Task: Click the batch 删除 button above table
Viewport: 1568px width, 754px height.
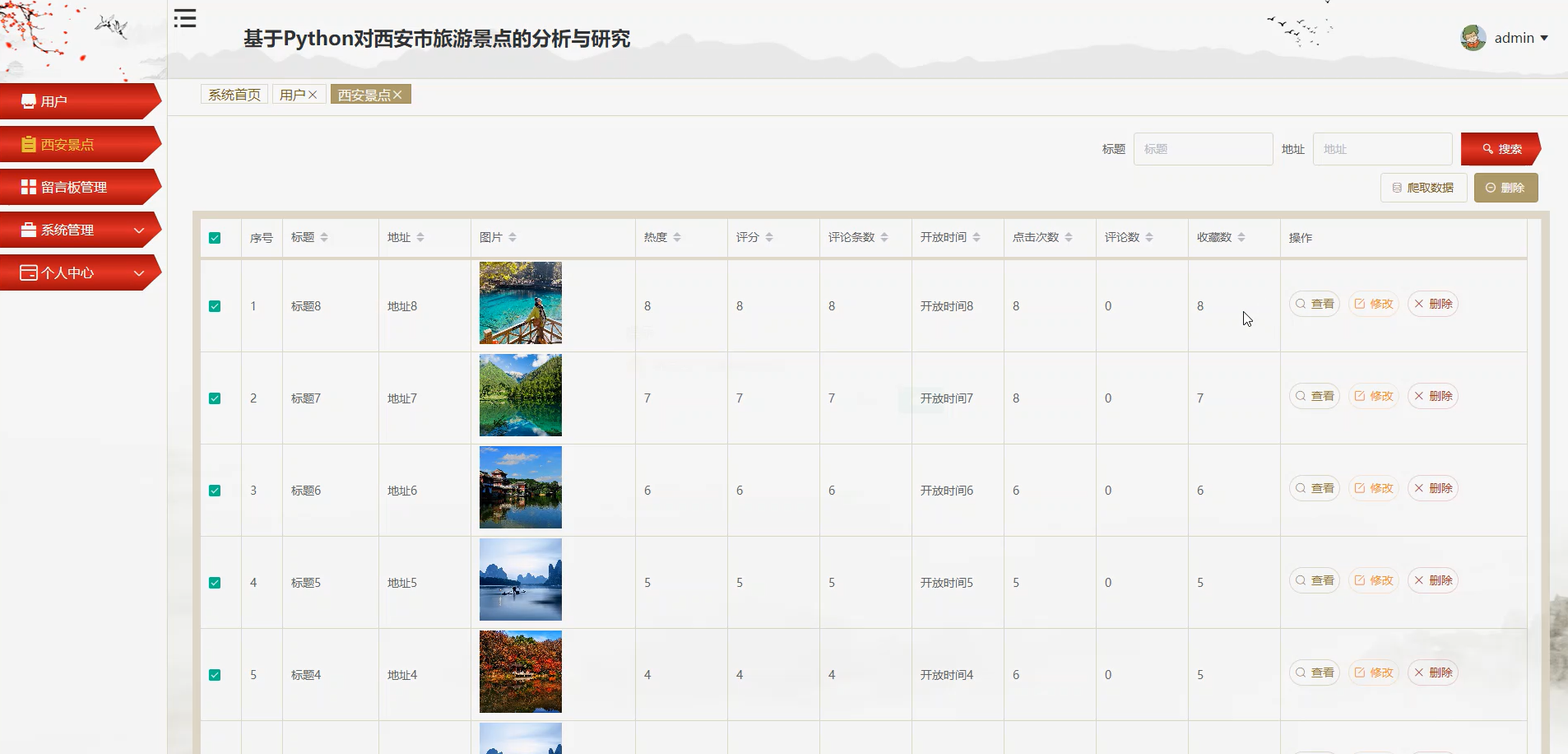Action: (1505, 188)
